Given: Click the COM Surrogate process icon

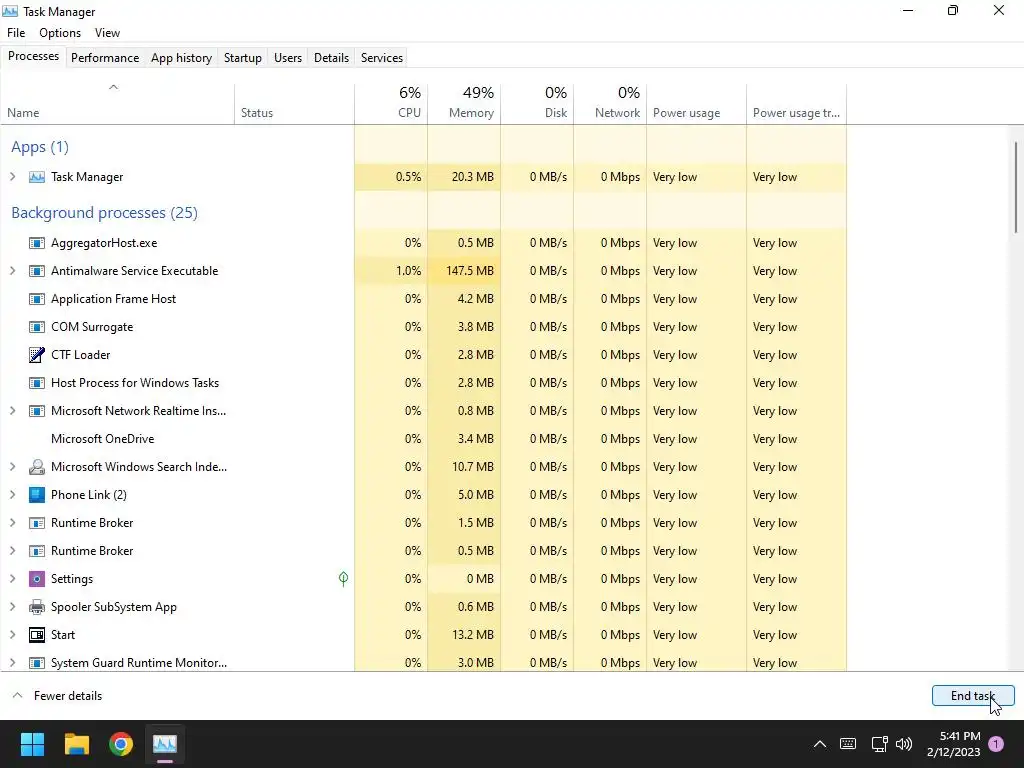Looking at the screenshot, I should tap(37, 327).
